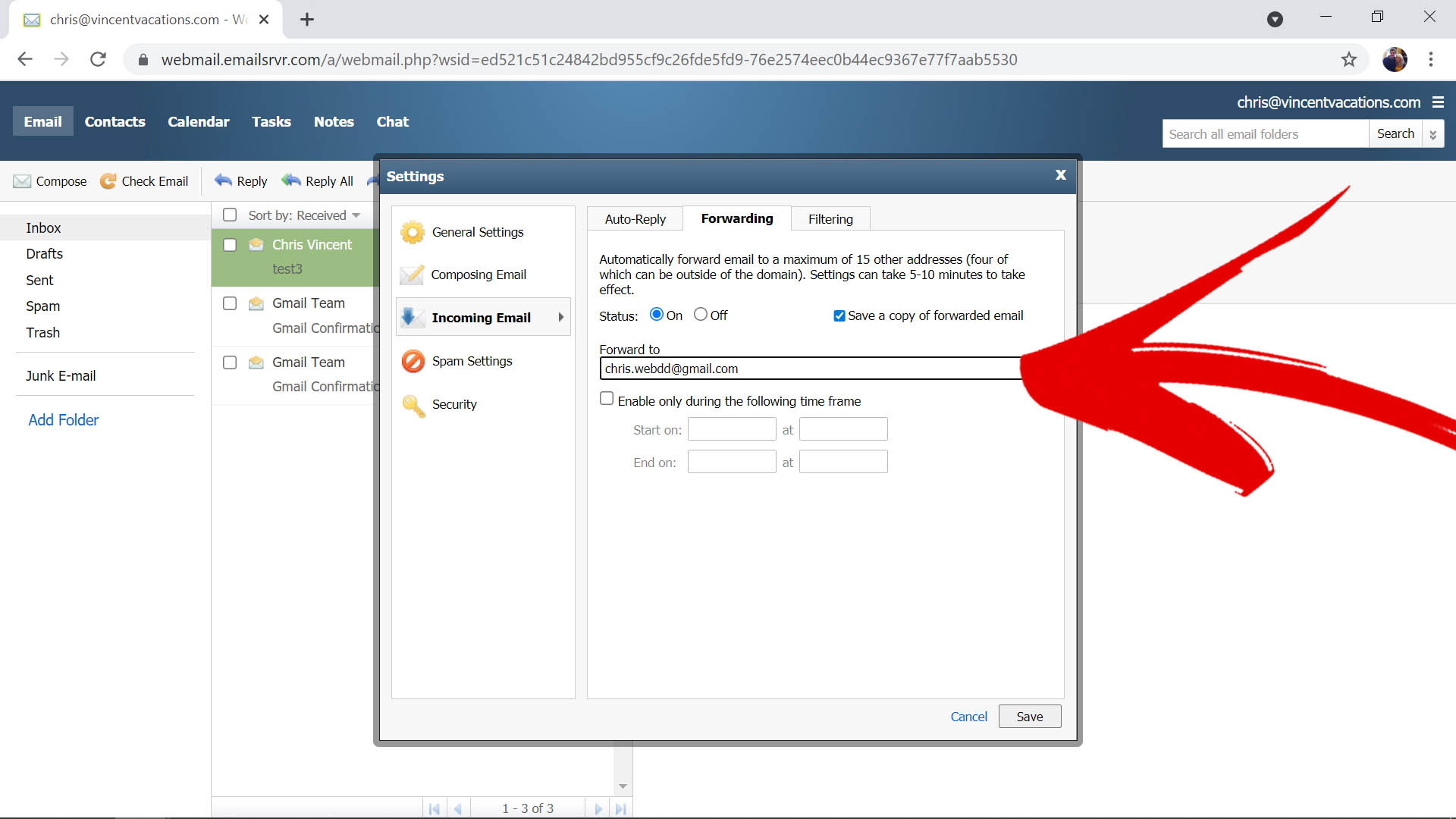This screenshot has height=819, width=1456.
Task: Bookmark page with star icon
Action: [x=1348, y=59]
